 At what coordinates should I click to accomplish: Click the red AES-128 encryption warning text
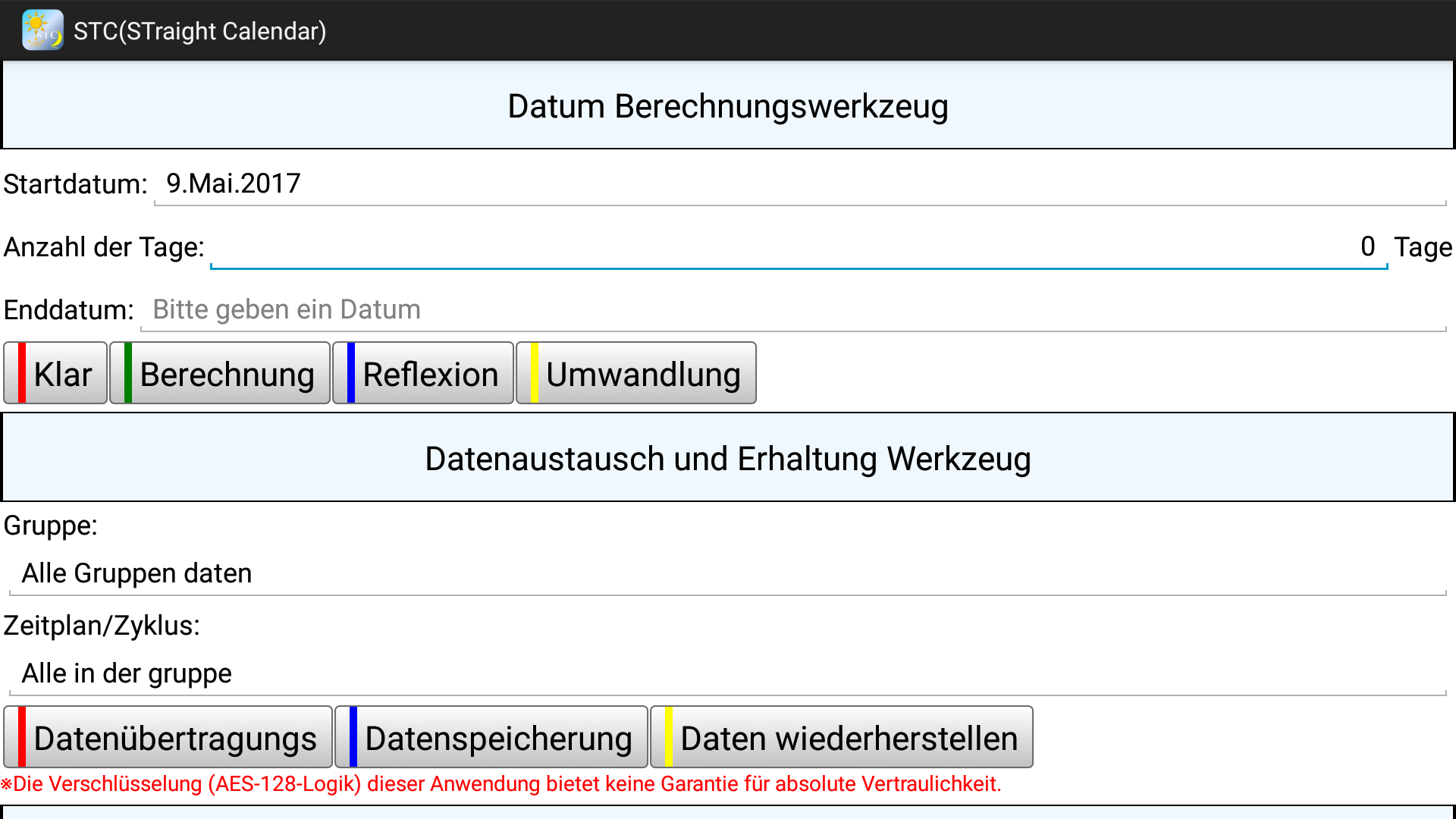[x=500, y=784]
